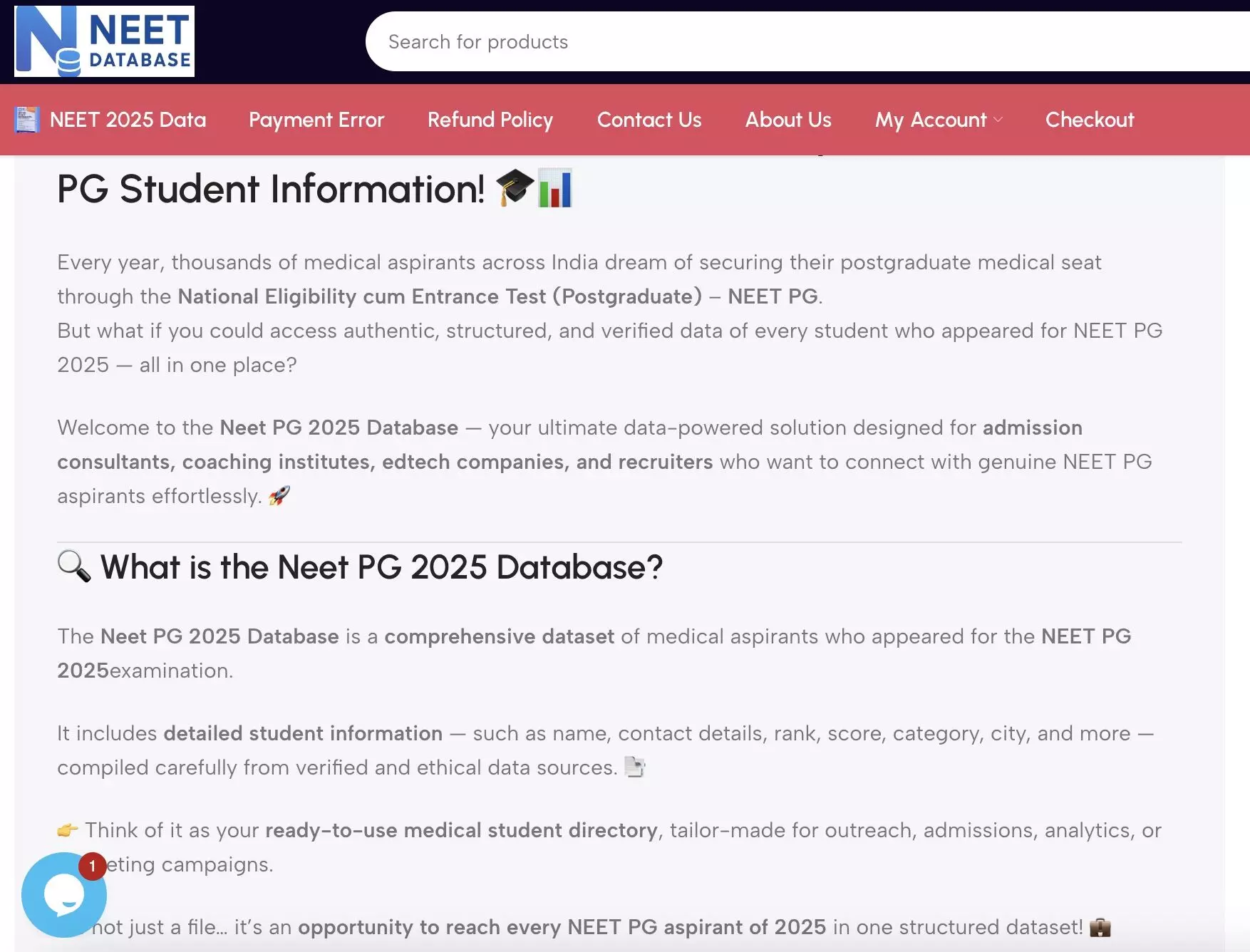Open the chat bubble widget
This screenshot has height=952, width=1250.
pos(64,895)
